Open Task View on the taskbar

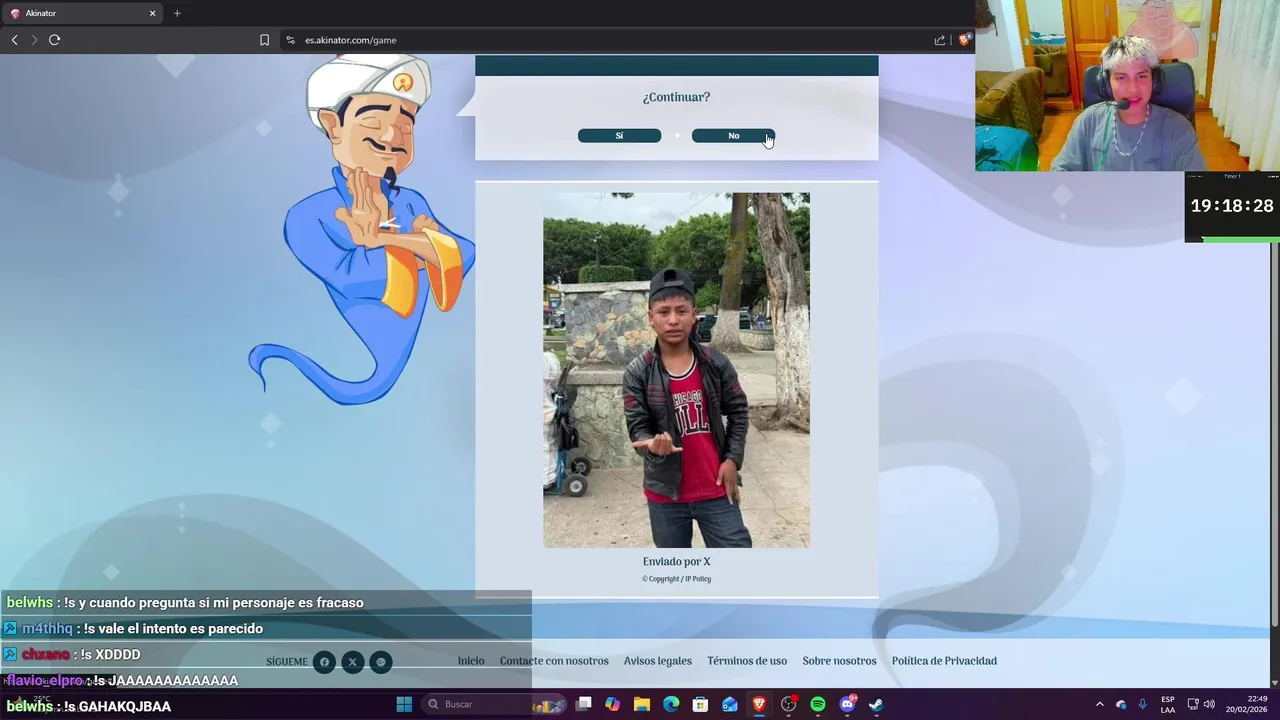[x=584, y=704]
